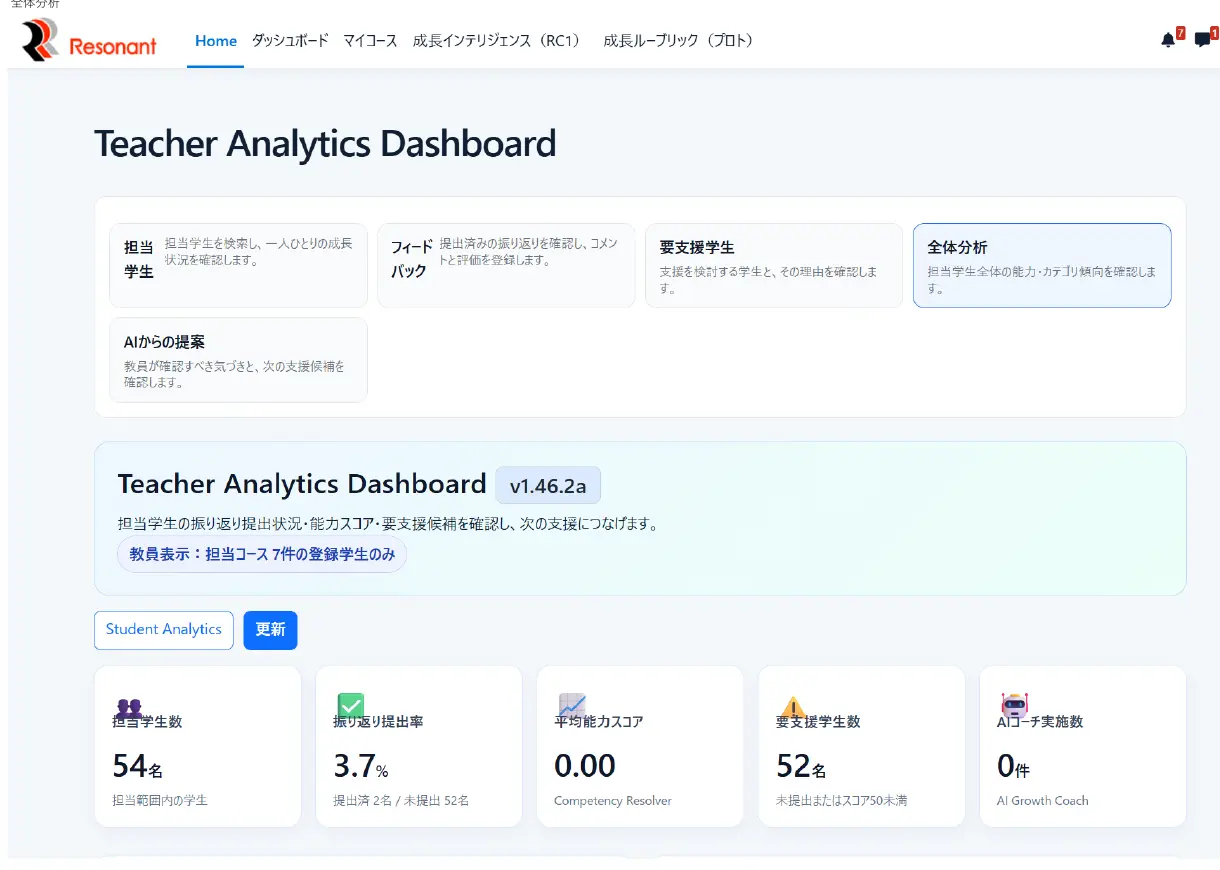
Task: Go to the Home tab
Action: coord(216,41)
